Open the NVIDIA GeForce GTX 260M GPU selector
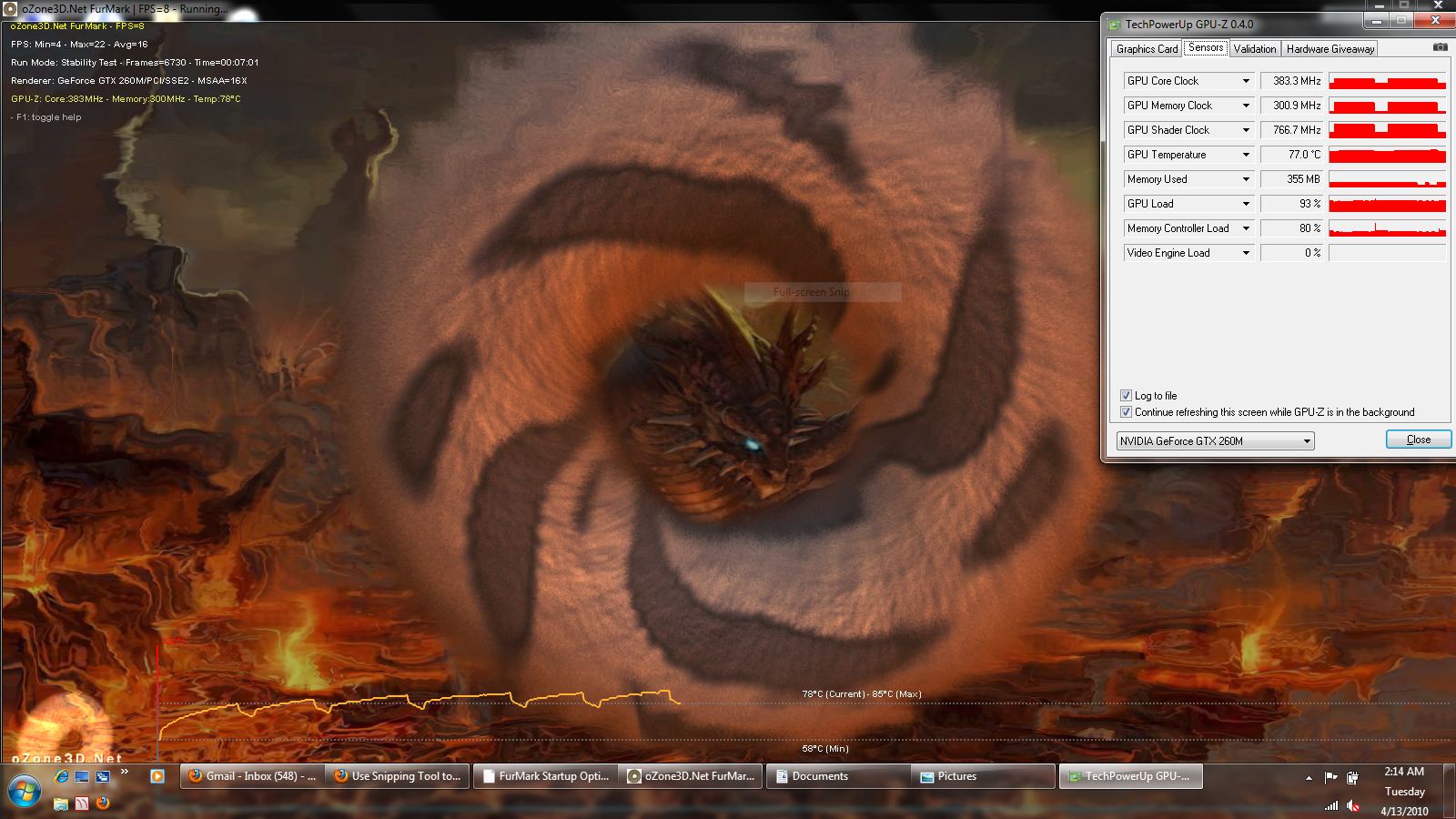The width and height of the screenshot is (1456, 819). tap(1215, 441)
